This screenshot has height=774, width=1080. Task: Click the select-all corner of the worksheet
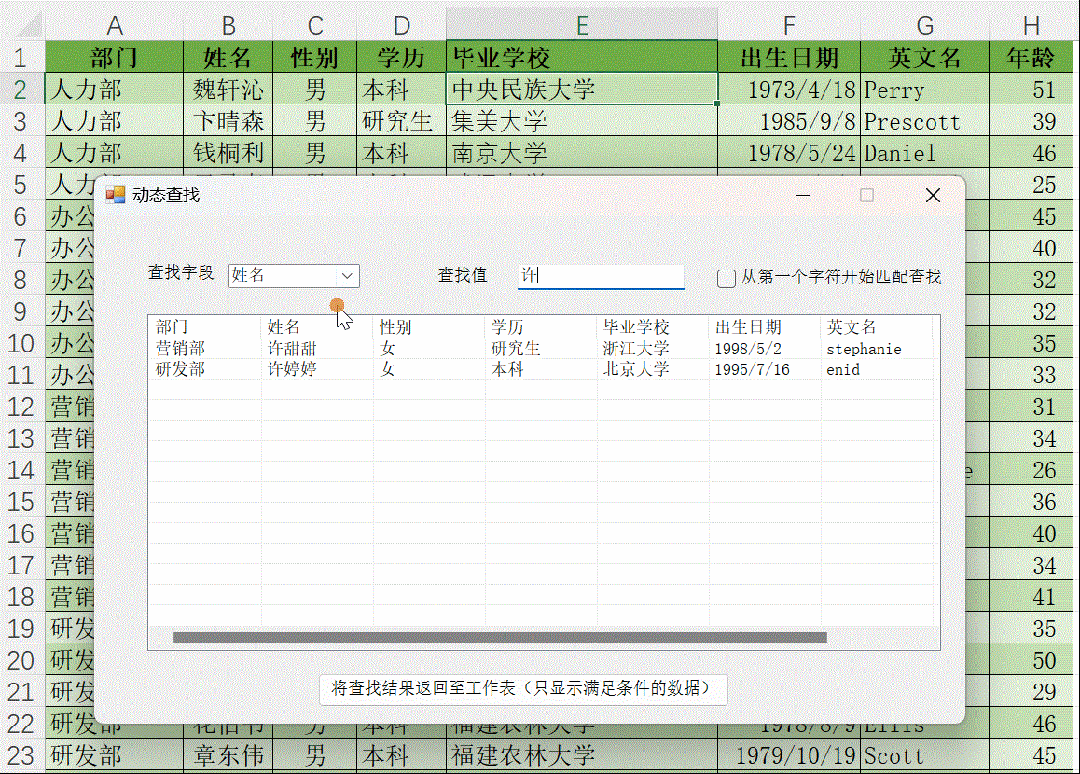(x=28, y=25)
